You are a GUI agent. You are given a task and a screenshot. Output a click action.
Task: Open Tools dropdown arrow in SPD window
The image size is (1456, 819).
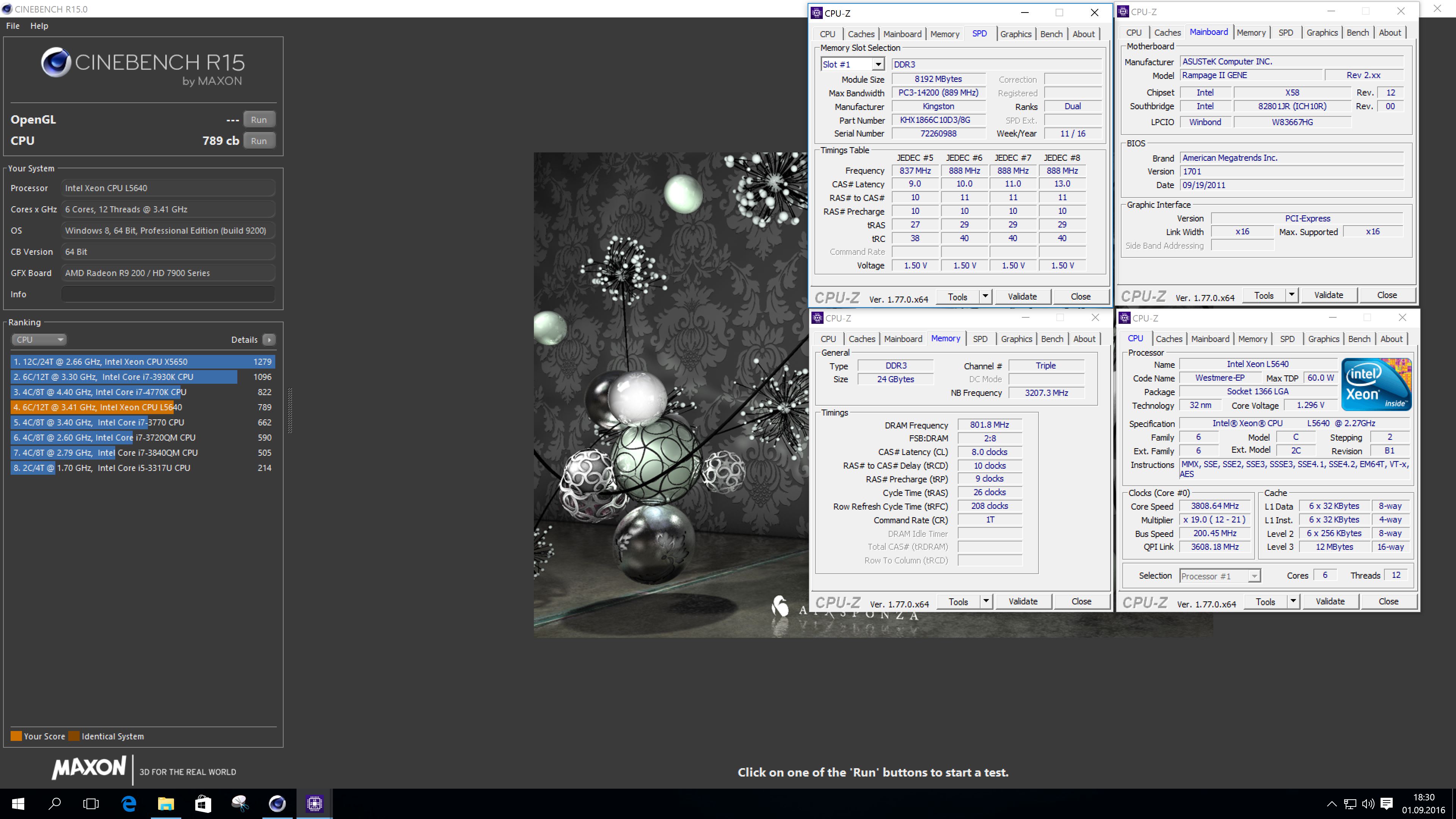985,297
